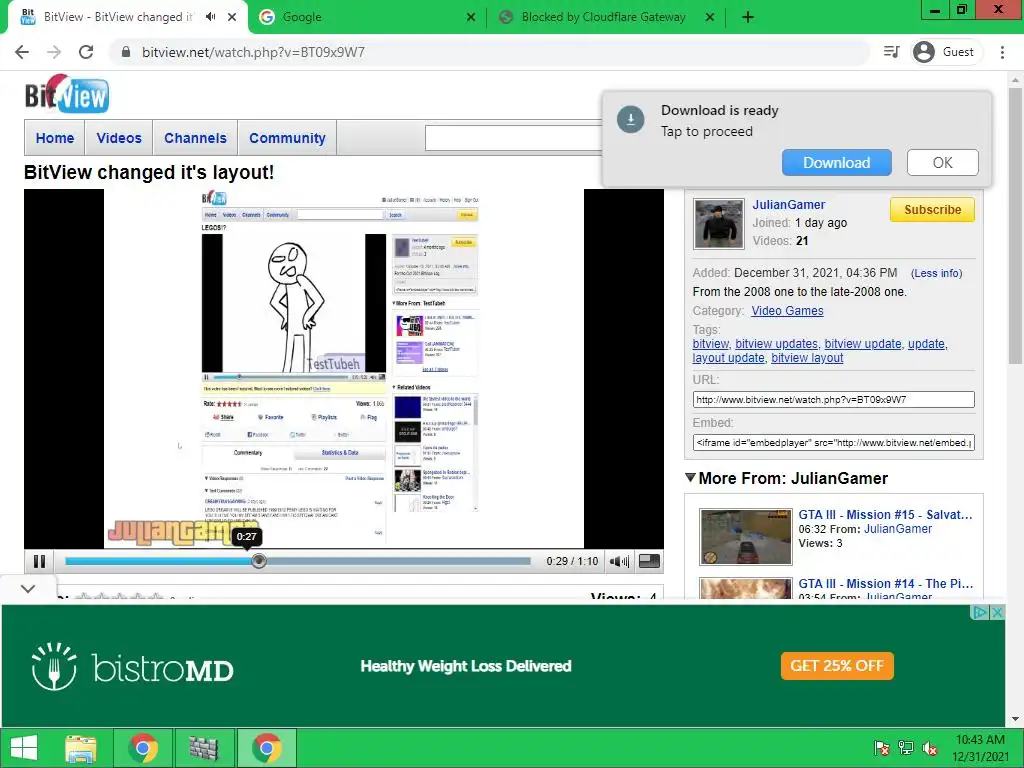Open Action Center flag tray icon
This screenshot has width=1024, height=768.
(881, 748)
